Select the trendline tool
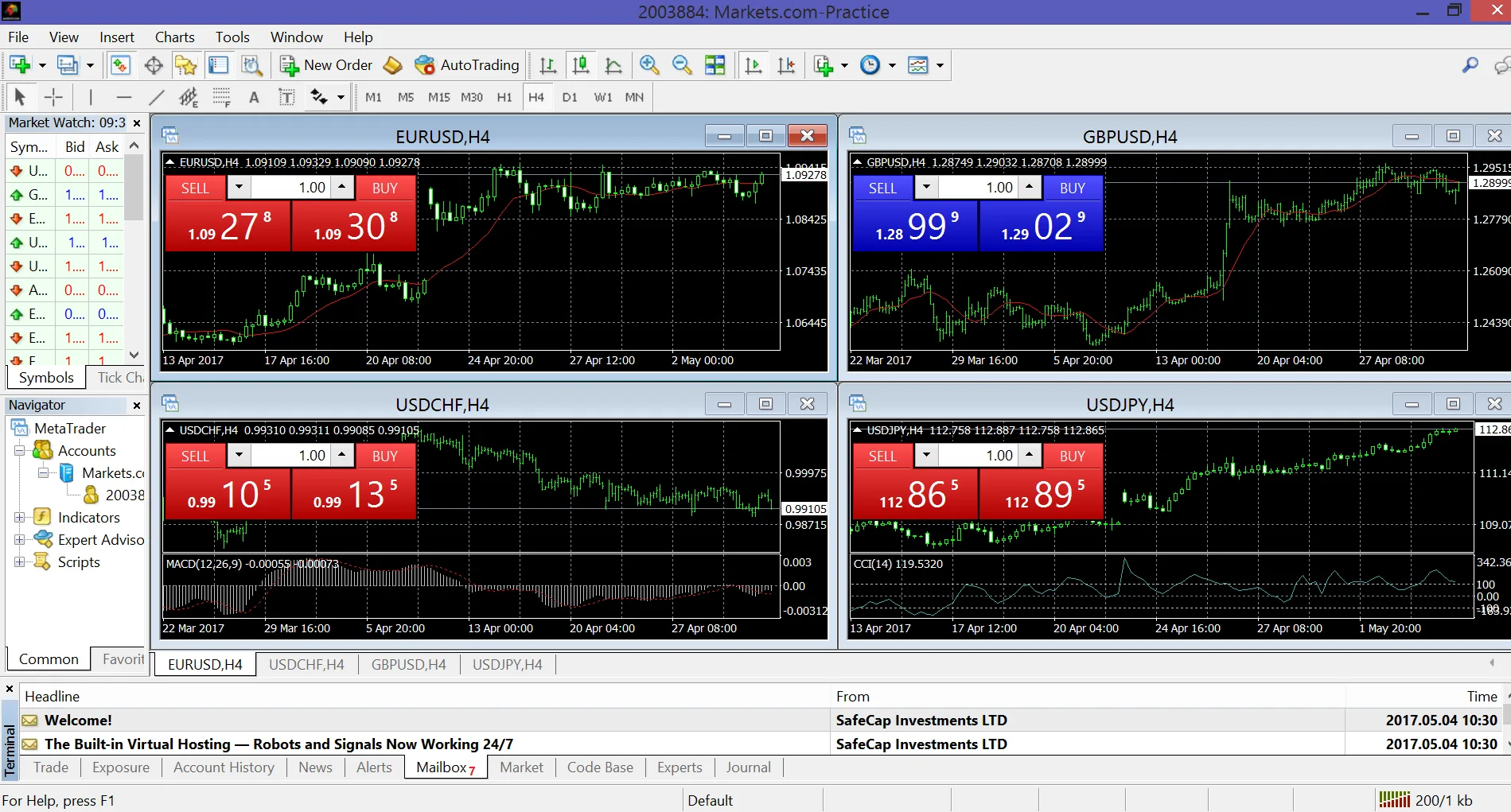 (156, 97)
